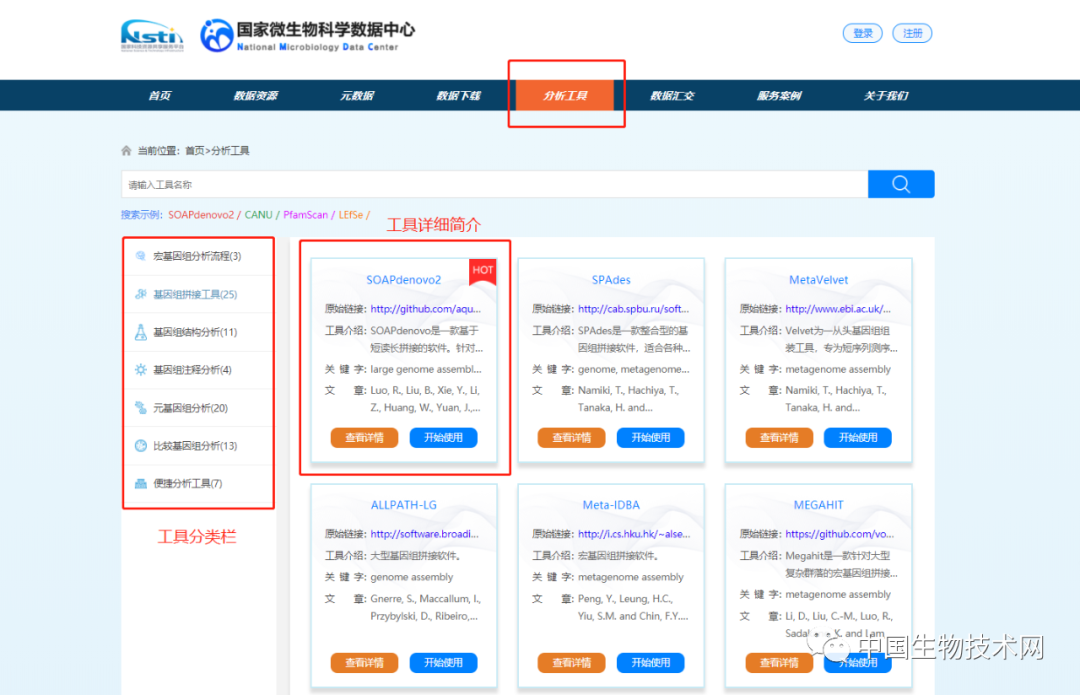The height and width of the screenshot is (695, 1080).
Task: Select 分析工具 navigation tab
Action: click(x=565, y=95)
